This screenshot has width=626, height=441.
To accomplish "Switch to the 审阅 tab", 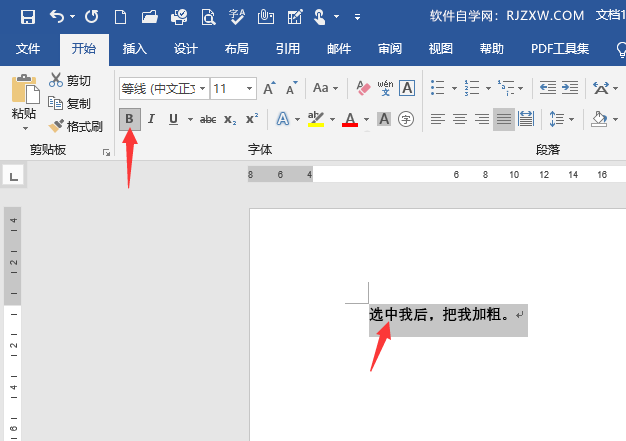I will click(x=390, y=49).
